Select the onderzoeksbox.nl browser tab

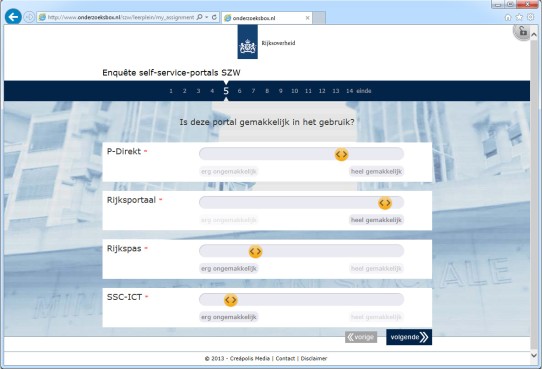click(267, 18)
